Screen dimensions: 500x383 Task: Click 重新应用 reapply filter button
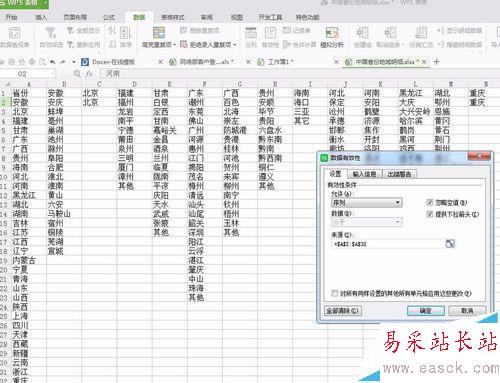tap(83, 44)
